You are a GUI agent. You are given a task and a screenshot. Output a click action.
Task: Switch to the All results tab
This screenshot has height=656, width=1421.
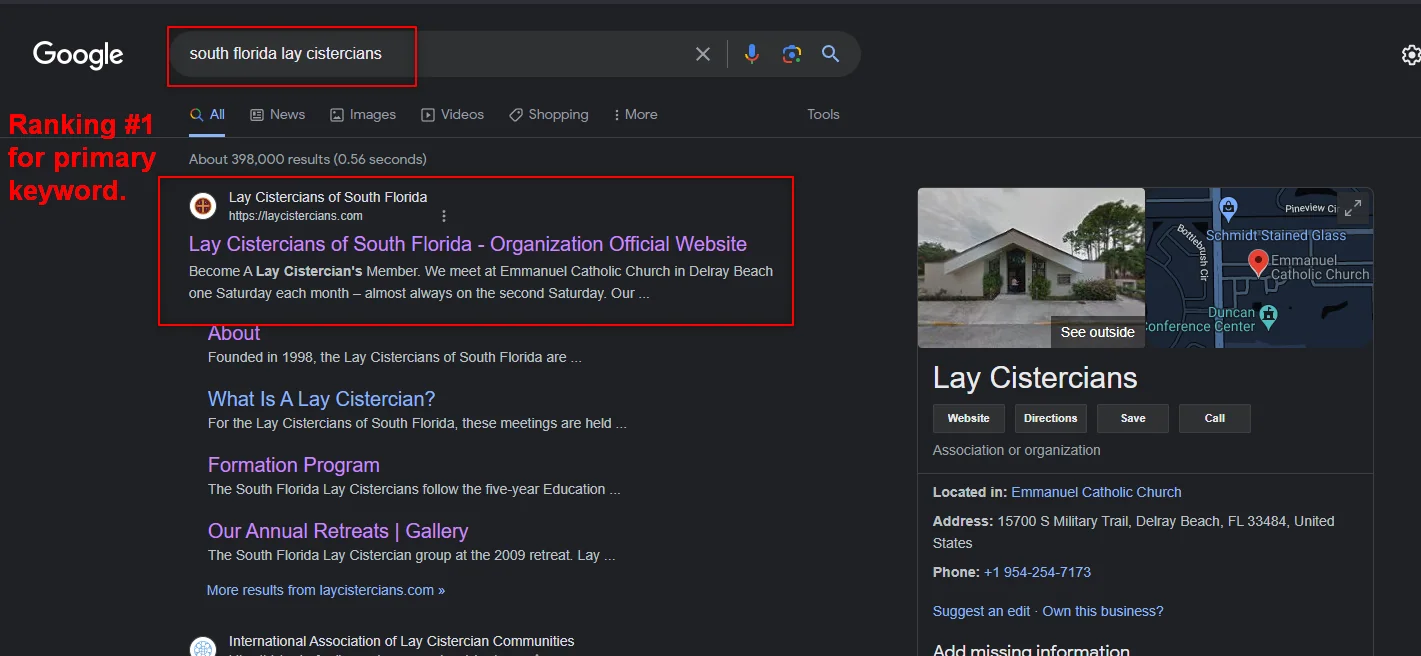click(207, 115)
